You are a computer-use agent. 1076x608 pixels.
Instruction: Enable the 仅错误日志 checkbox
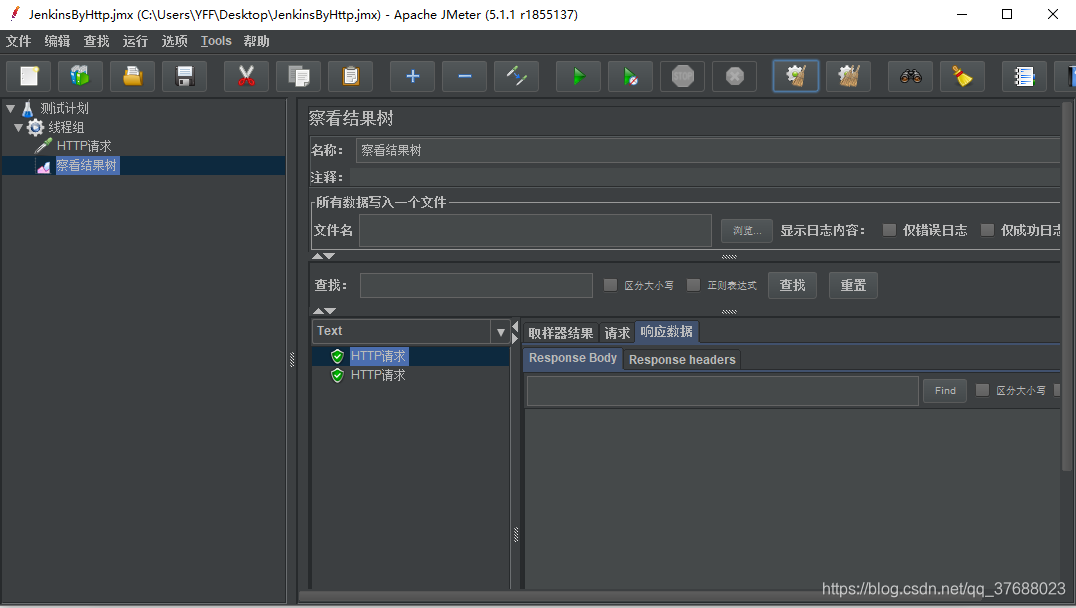(889, 230)
